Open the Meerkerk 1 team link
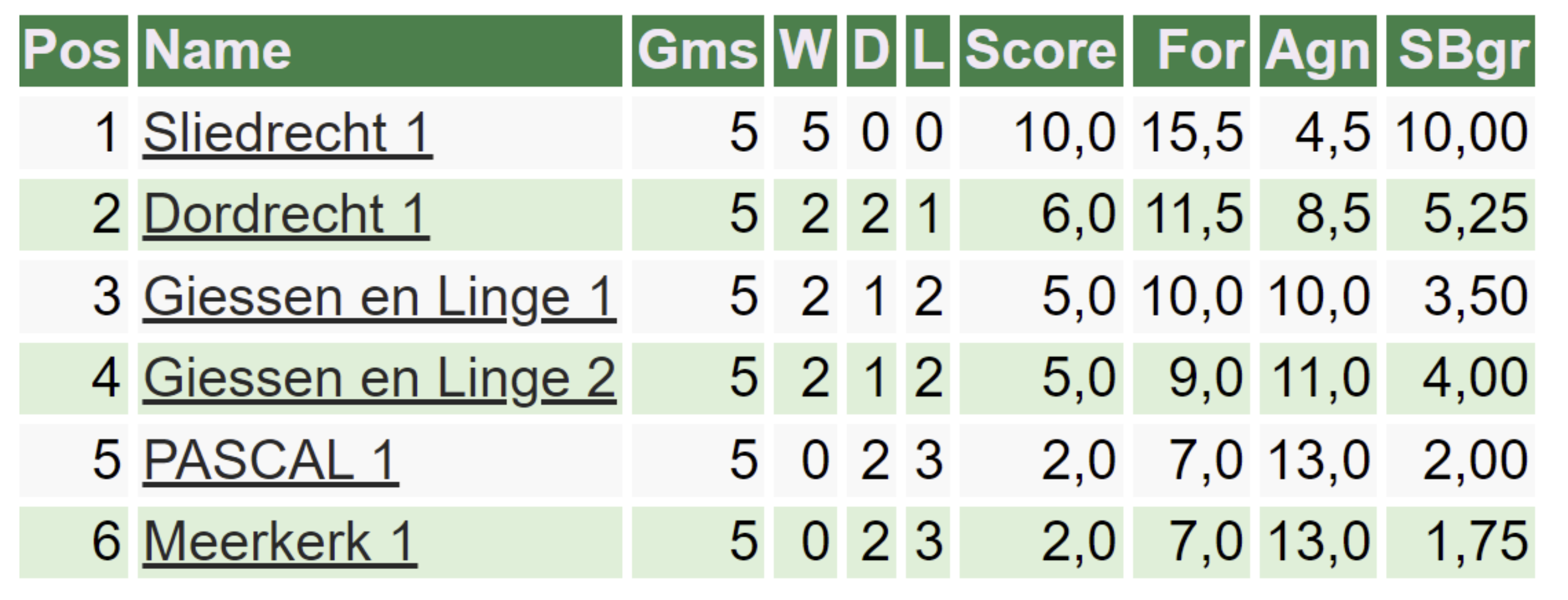This screenshot has height=600, width=1568. (280, 542)
